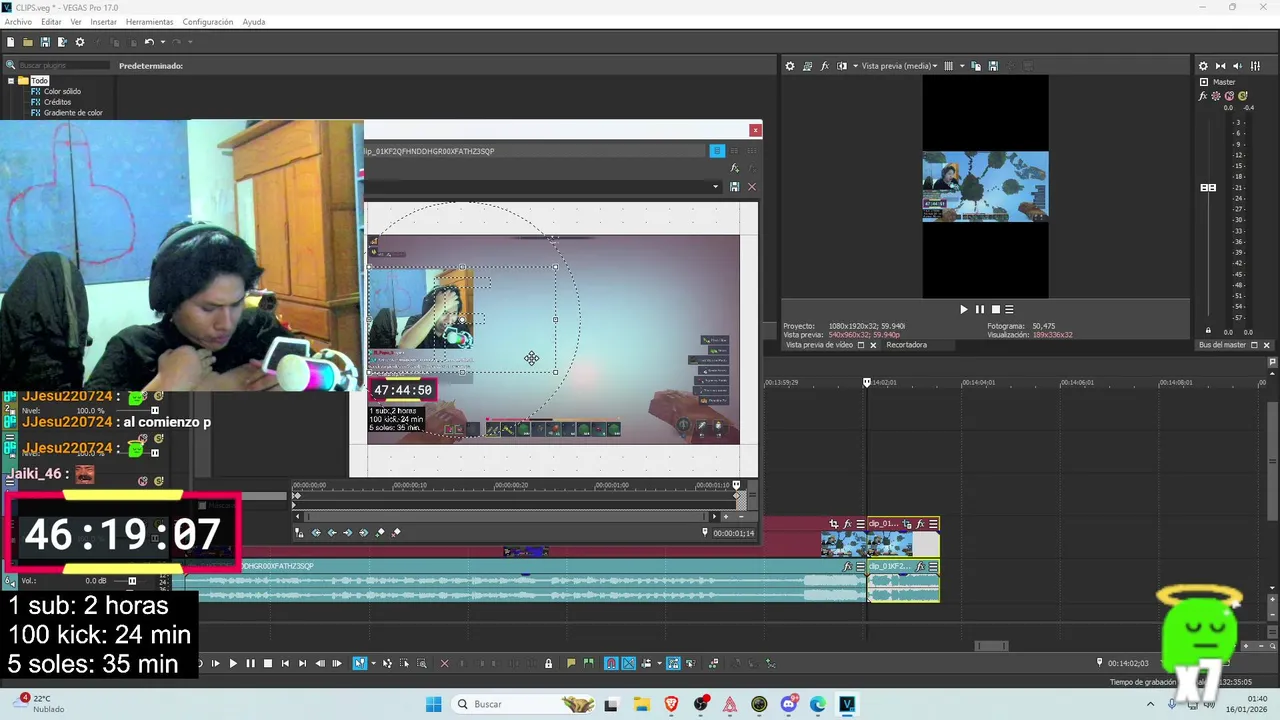Image resolution: width=1280 pixels, height=720 pixels.
Task: Switch to Recortadora tab
Action: [906, 345]
